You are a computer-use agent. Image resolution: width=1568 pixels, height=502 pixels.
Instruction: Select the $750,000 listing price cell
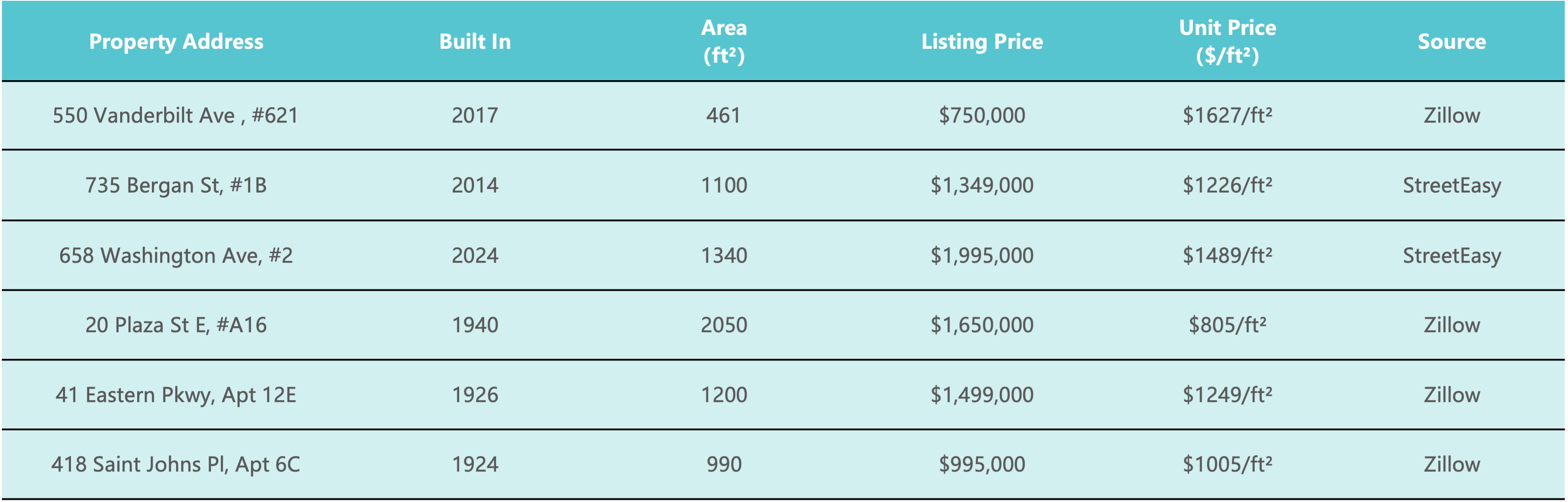[982, 115]
